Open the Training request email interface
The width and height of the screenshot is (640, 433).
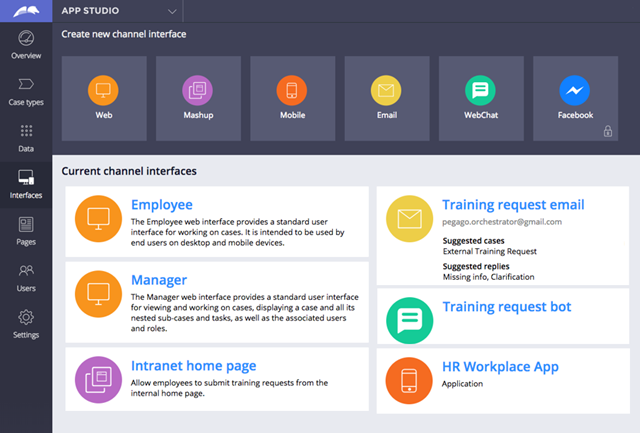click(513, 205)
